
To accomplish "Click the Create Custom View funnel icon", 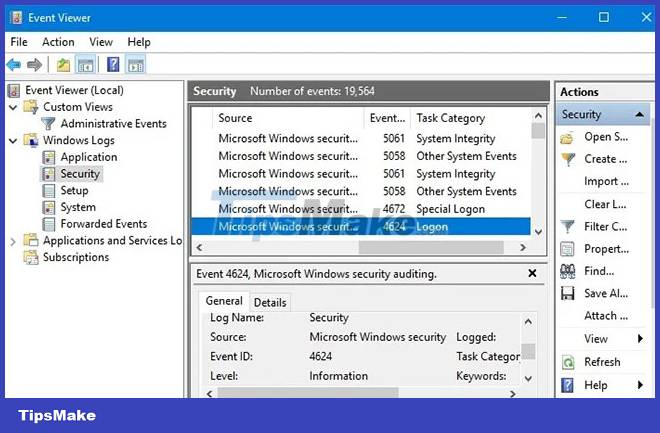I will click(568, 159).
